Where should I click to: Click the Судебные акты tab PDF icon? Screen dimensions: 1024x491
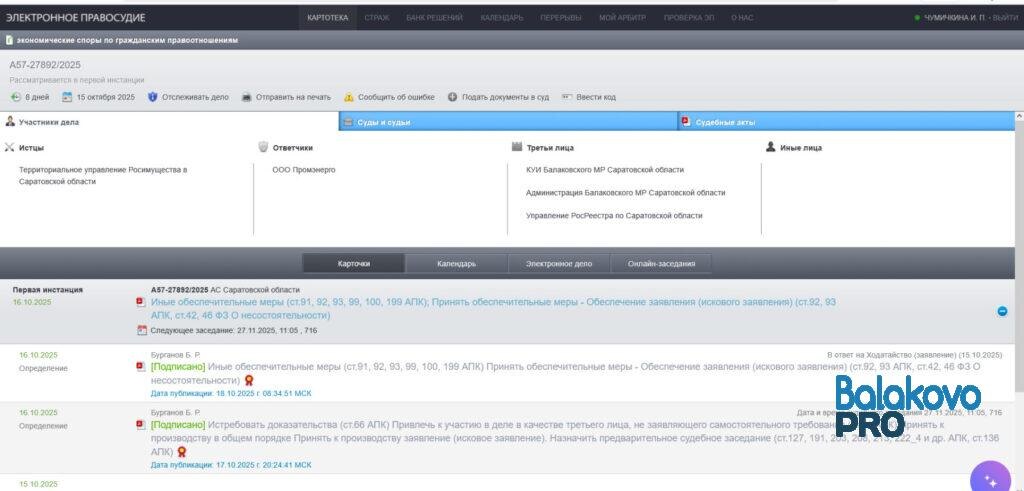(686, 121)
